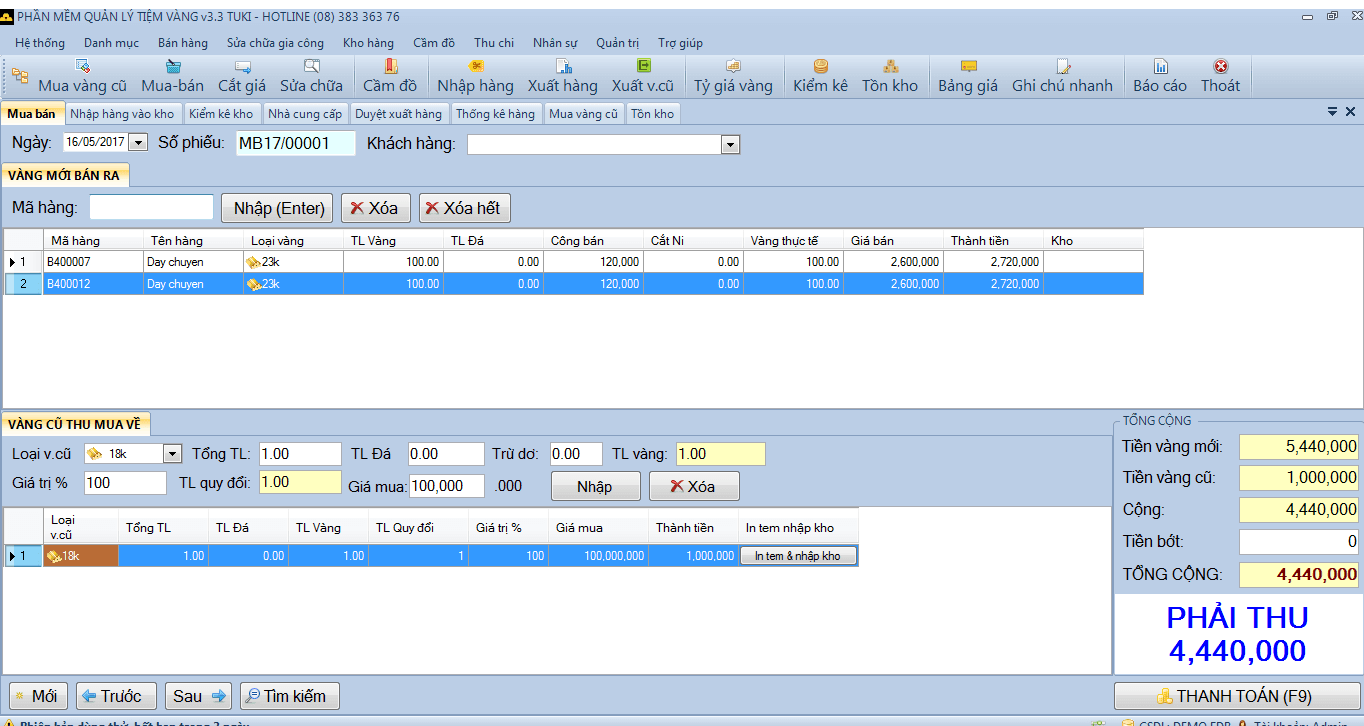The height and width of the screenshot is (726, 1364).
Task: Click the Thoát exit icon
Action: click(1220, 77)
